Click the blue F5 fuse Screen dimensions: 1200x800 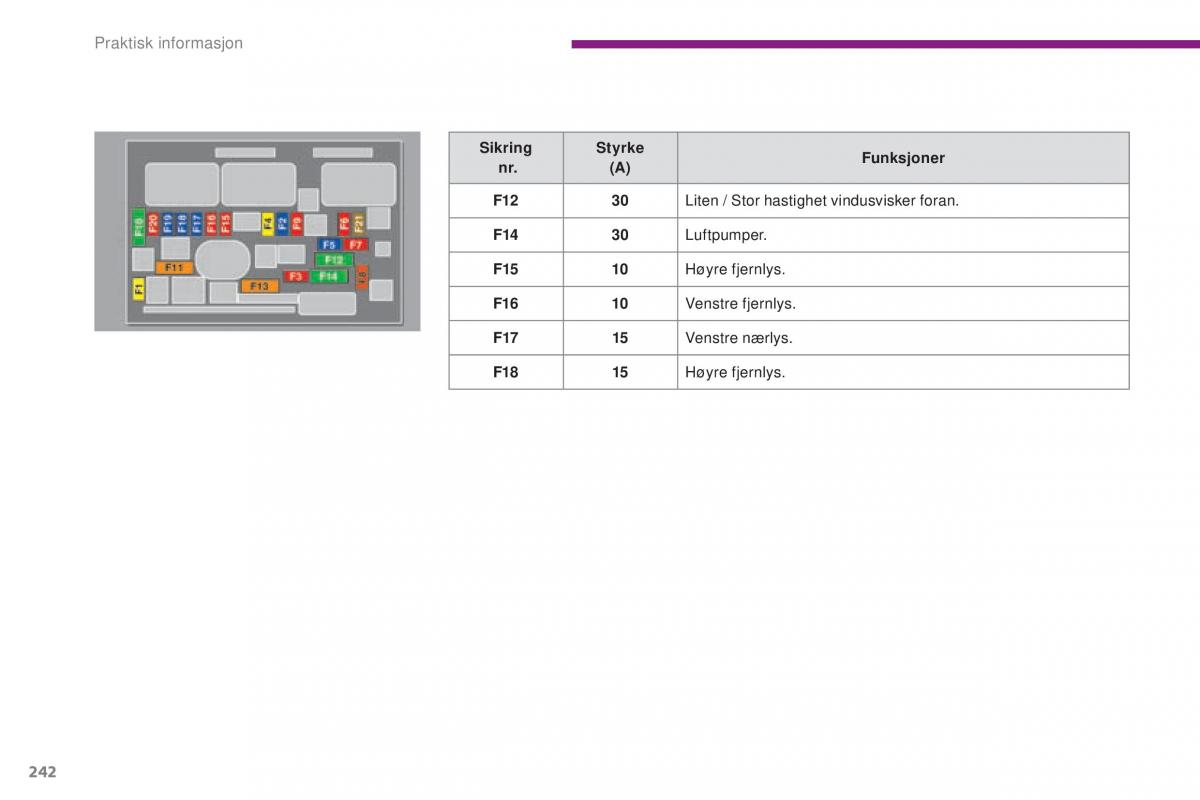329,244
